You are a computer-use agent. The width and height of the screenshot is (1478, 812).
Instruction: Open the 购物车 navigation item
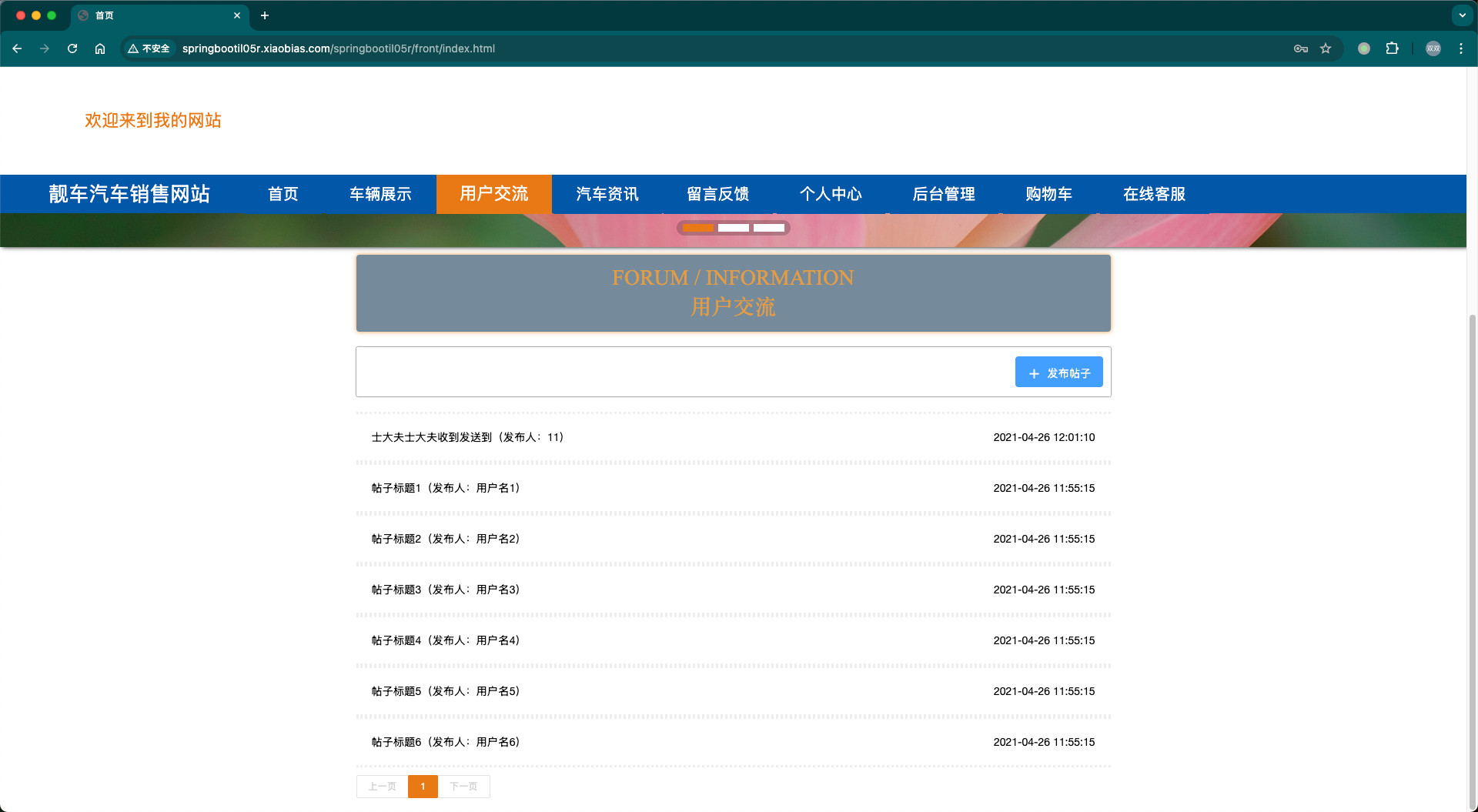coord(1048,194)
